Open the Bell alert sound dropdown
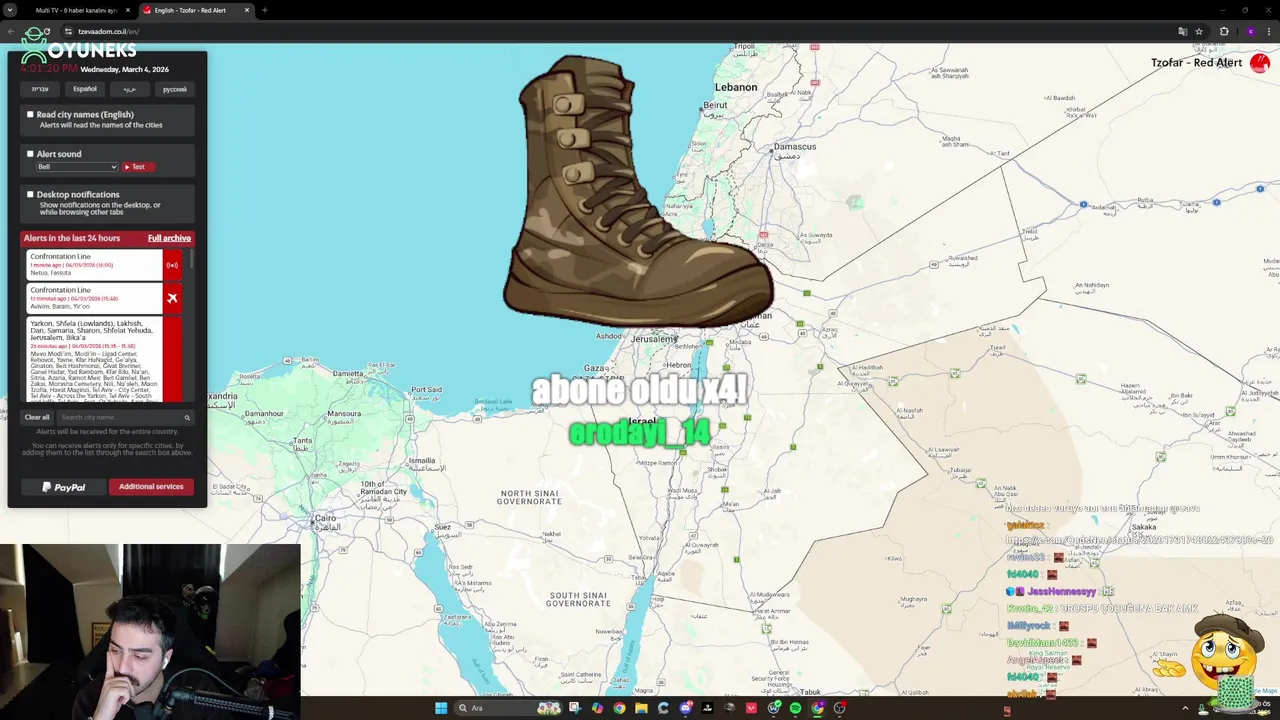Viewport: 1280px width, 720px height. click(x=77, y=167)
